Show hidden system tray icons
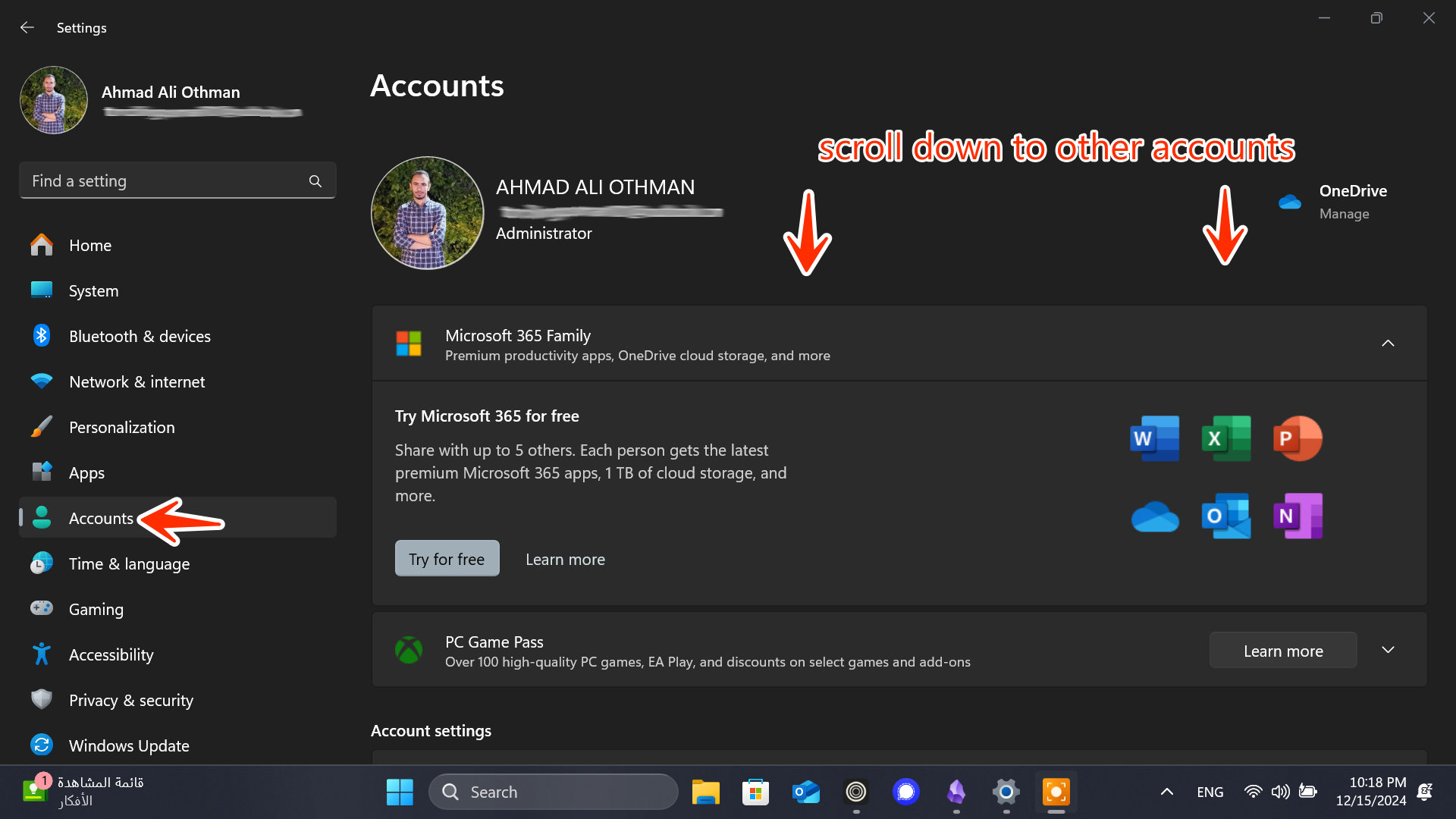The height and width of the screenshot is (819, 1456). pos(1166,792)
